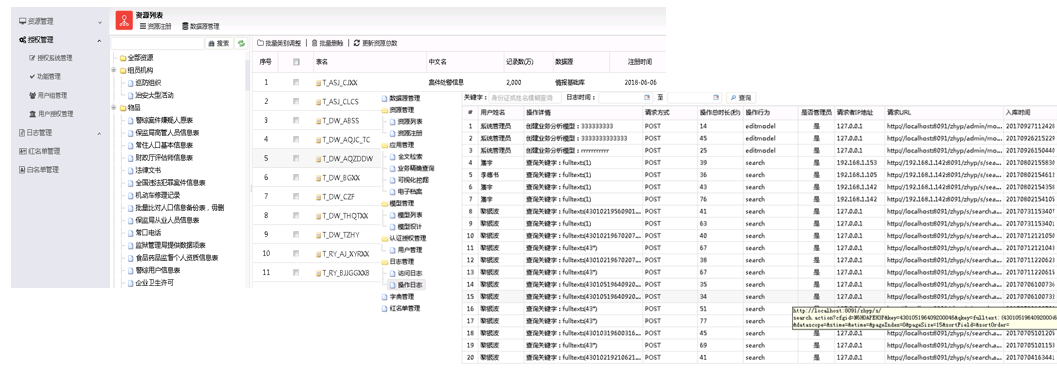Click 更新资源总数 toolbar button
The height and width of the screenshot is (371, 1057).
[x=375, y=43]
